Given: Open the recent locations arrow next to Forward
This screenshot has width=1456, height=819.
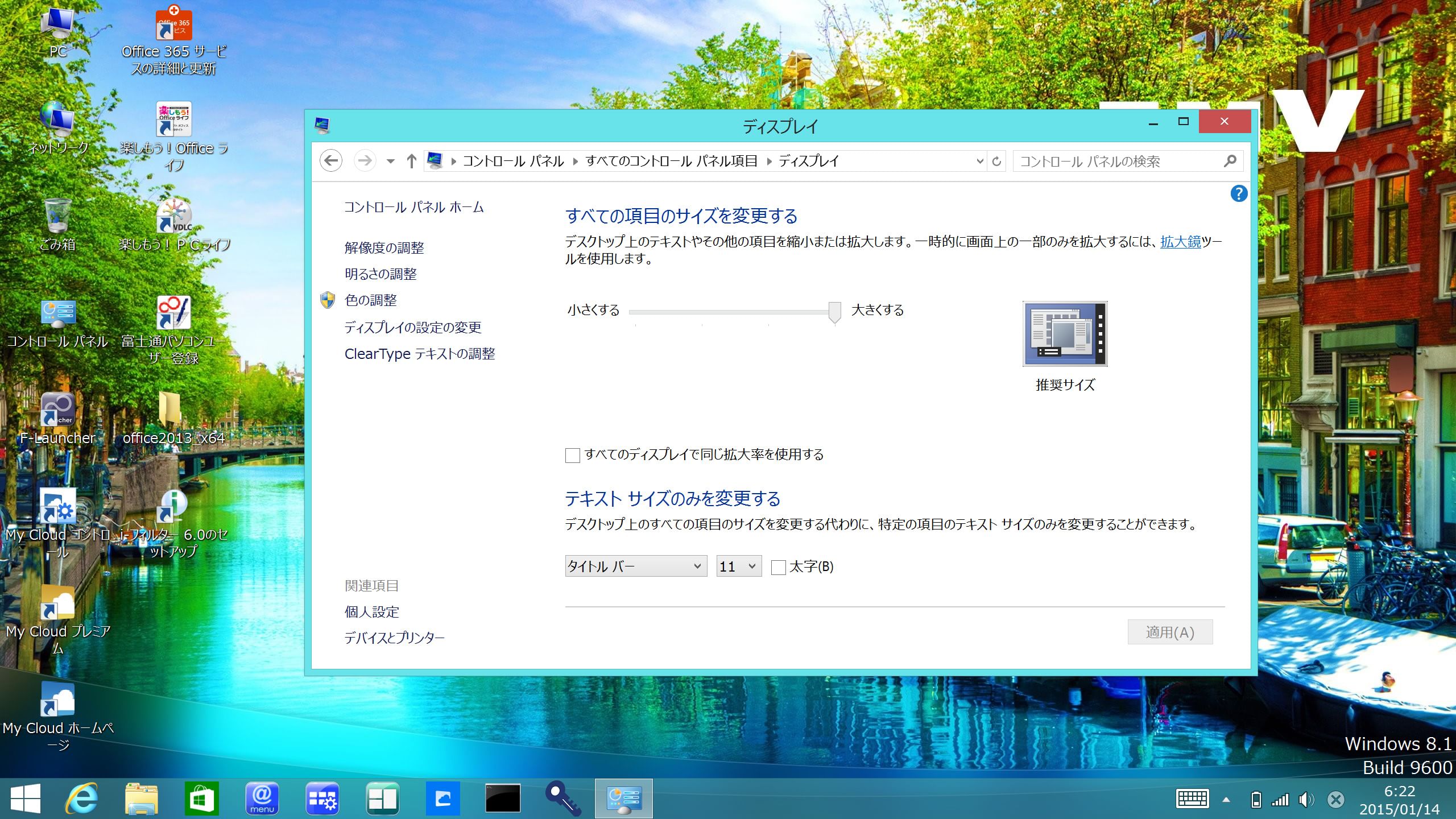Looking at the screenshot, I should point(390,162).
